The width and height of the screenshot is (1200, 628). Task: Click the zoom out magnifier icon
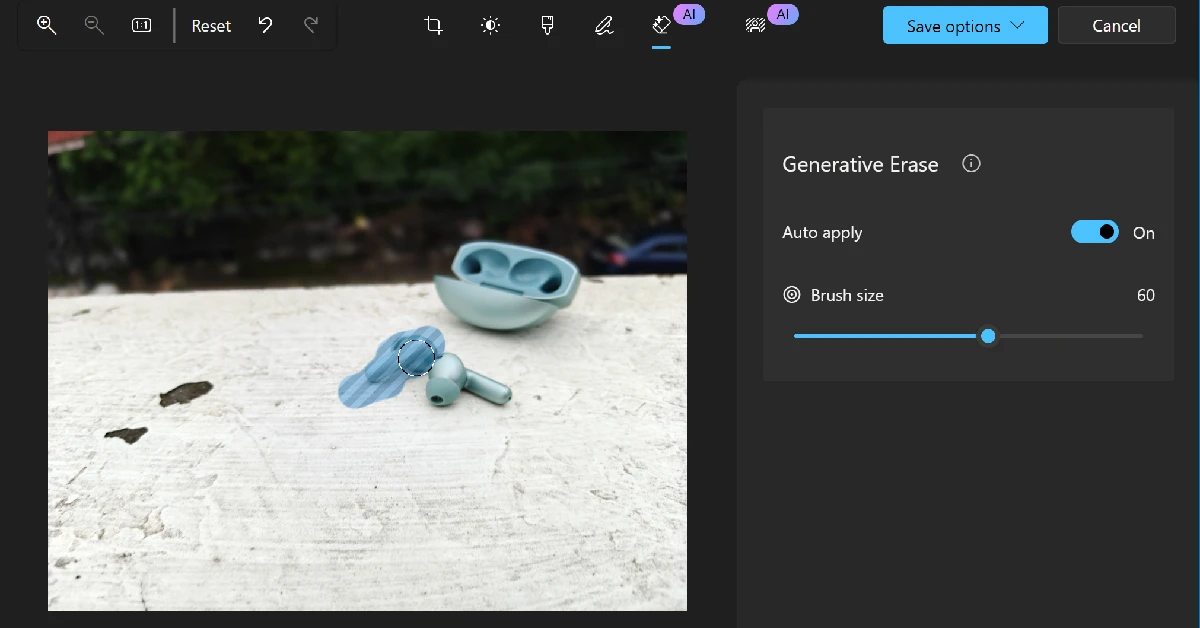pyautogui.click(x=94, y=25)
